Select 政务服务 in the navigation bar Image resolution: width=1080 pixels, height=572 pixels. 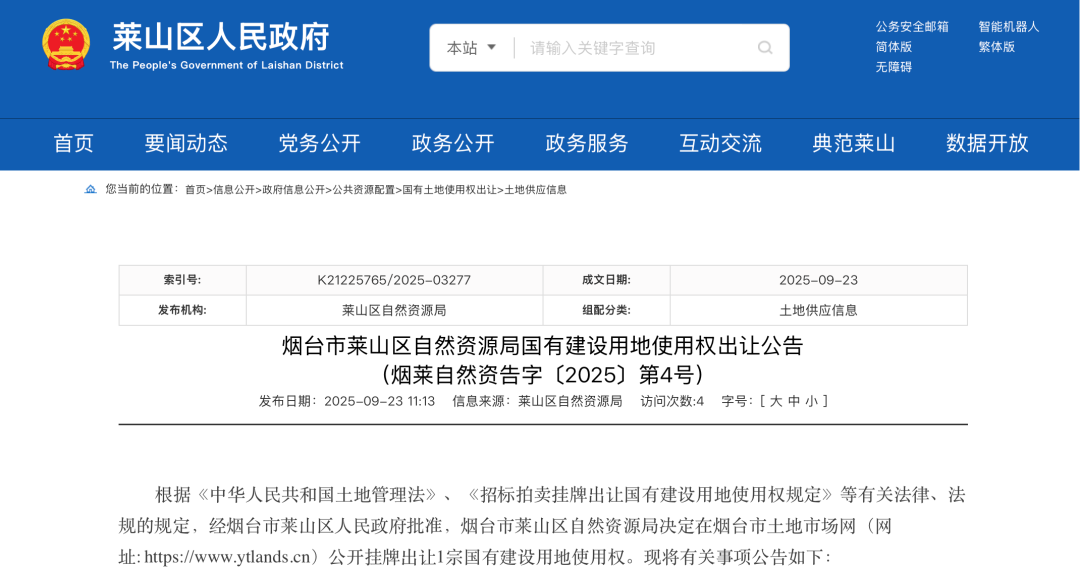587,143
